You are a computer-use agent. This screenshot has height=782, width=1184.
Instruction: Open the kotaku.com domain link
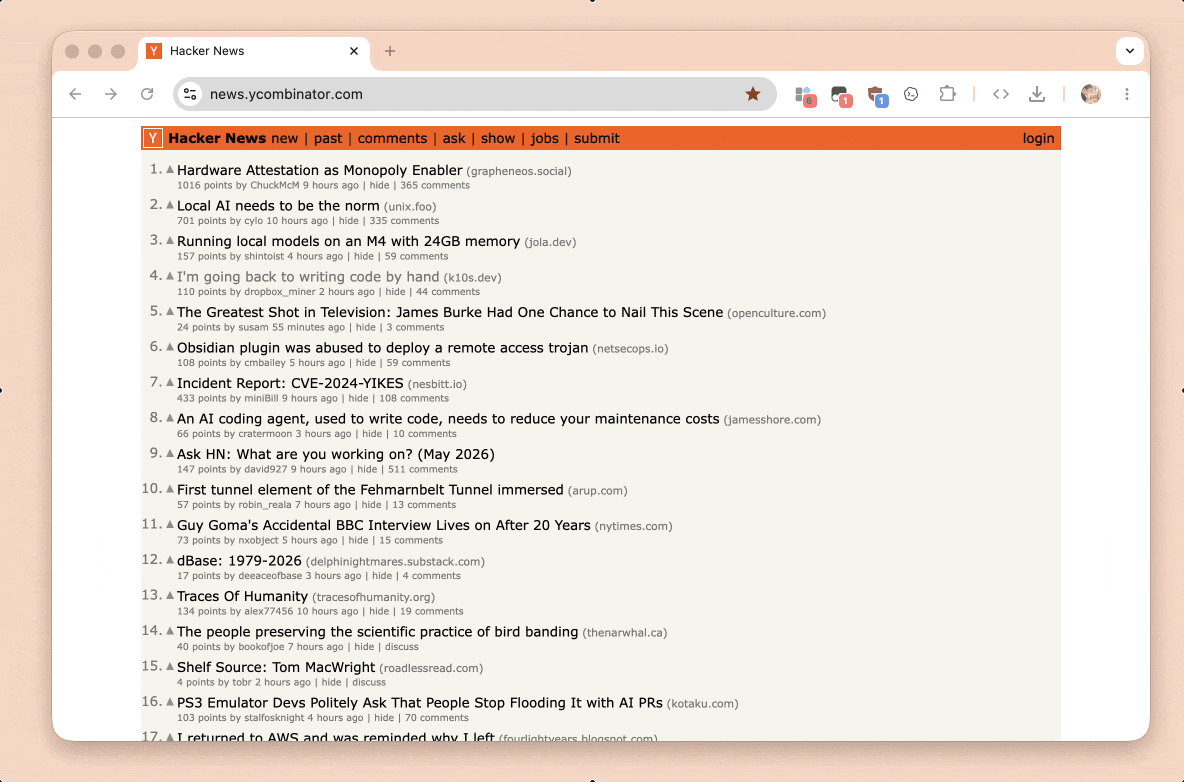[702, 703]
